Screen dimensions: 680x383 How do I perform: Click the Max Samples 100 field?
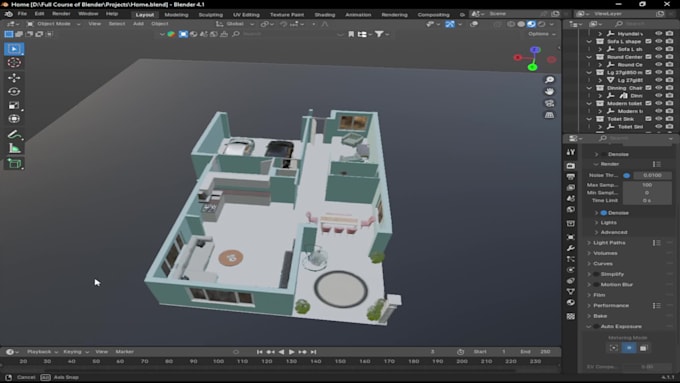647,185
